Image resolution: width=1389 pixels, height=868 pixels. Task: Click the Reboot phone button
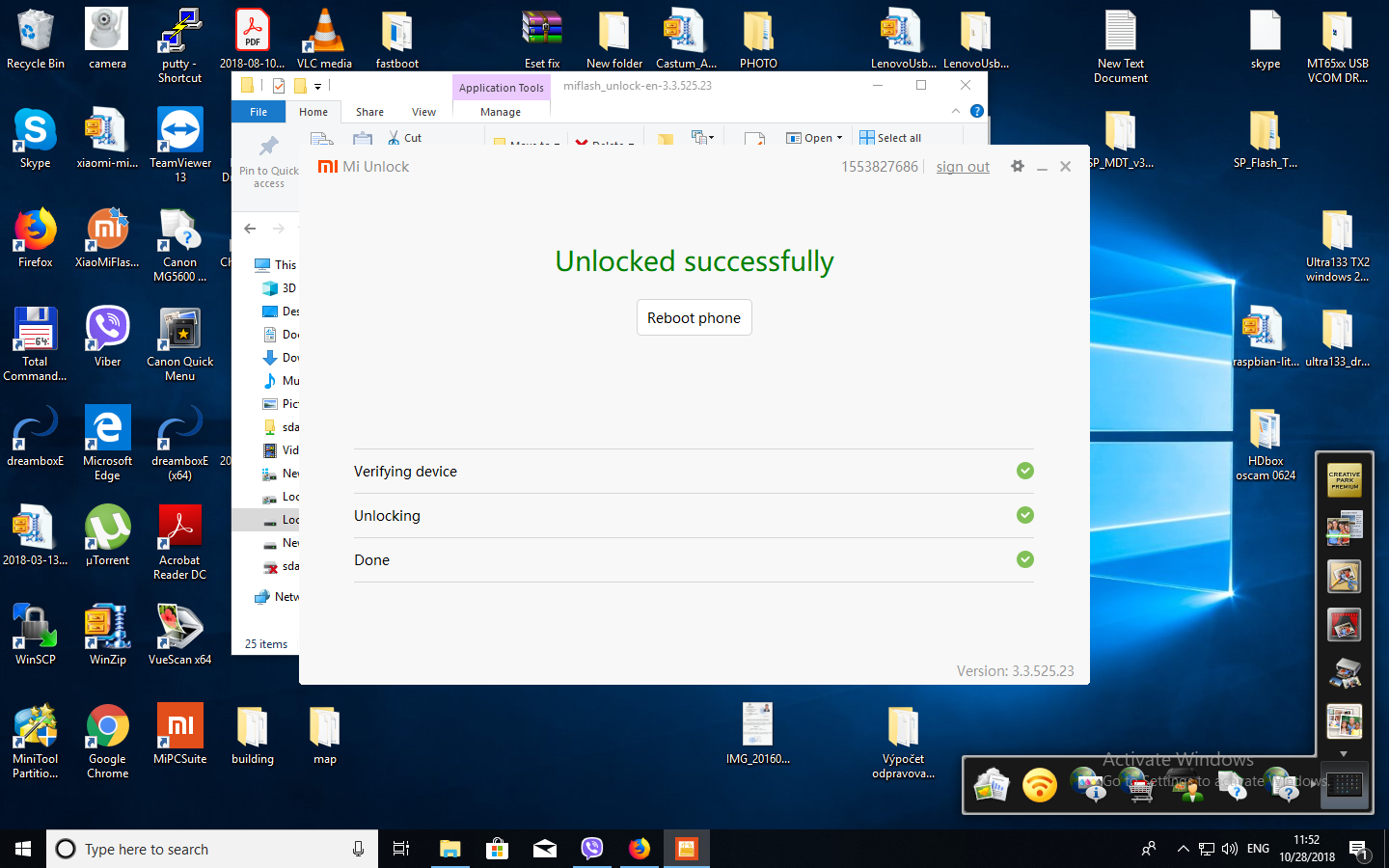click(x=694, y=317)
